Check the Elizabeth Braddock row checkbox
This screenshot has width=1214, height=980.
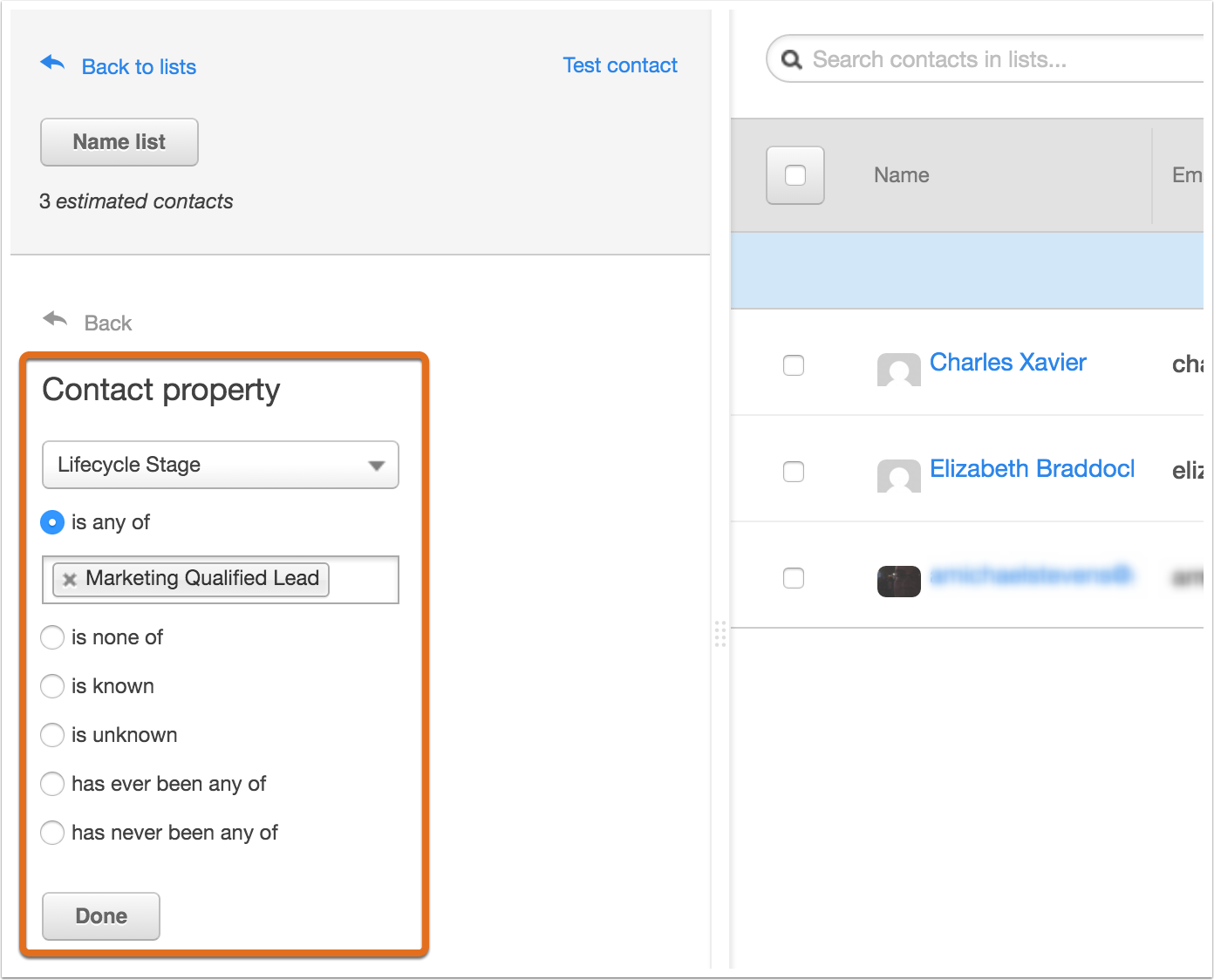tap(794, 472)
